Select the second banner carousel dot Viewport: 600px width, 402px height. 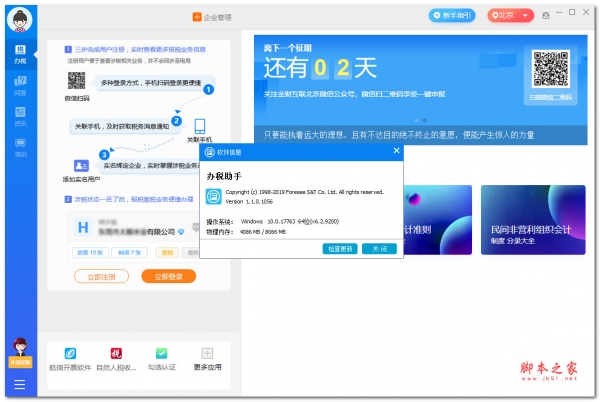[x=425, y=120]
